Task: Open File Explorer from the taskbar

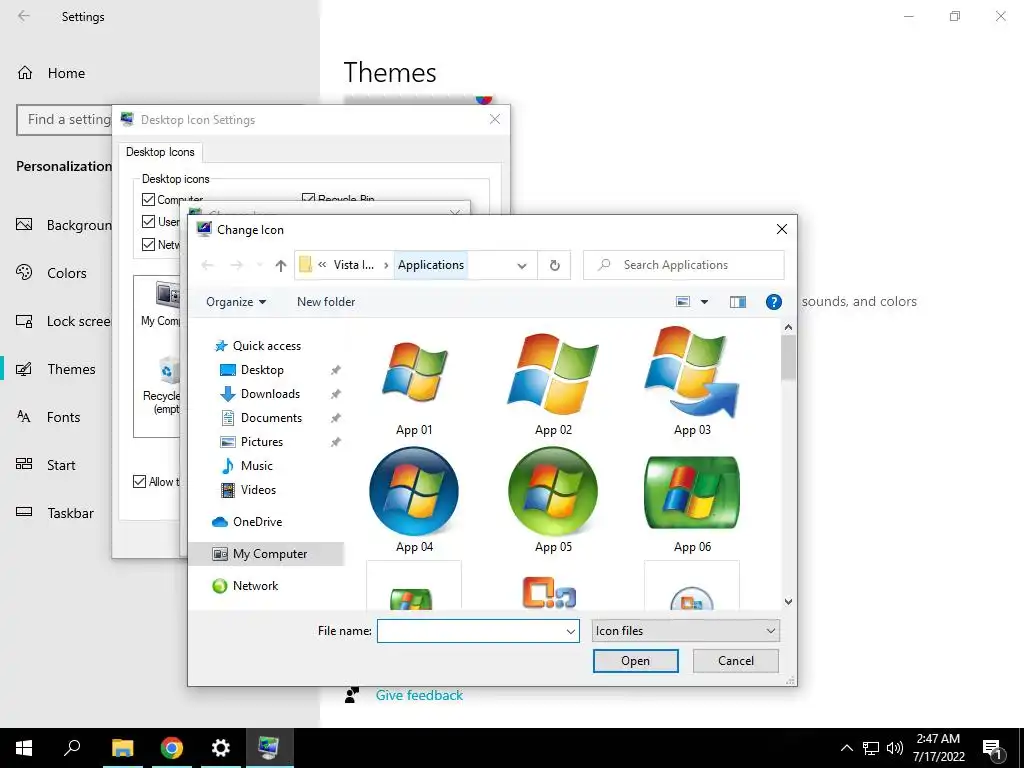Action: [x=122, y=748]
